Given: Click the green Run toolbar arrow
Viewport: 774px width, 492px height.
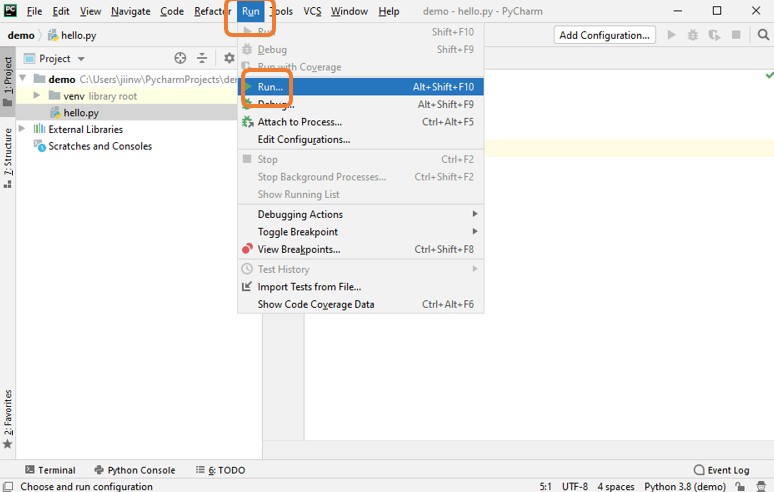Looking at the screenshot, I should tap(671, 35).
